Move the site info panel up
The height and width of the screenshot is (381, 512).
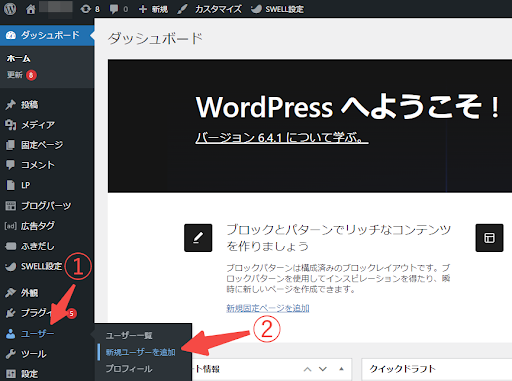tap(307, 369)
